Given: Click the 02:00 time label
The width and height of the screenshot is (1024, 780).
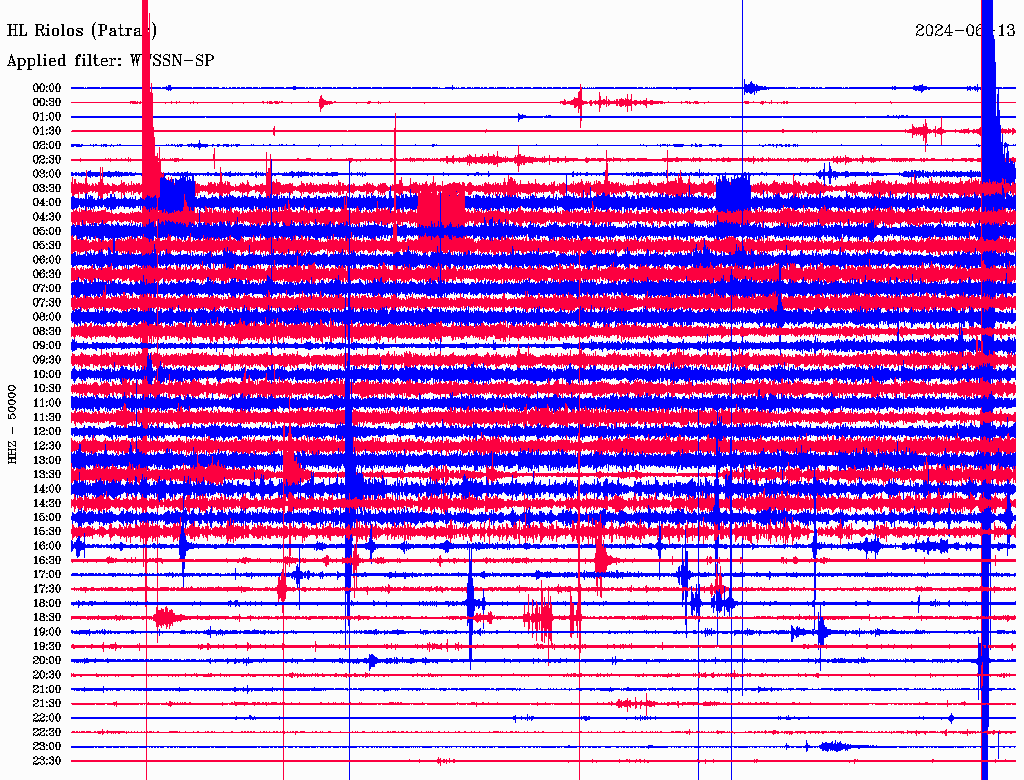Looking at the screenshot, I should coord(47,145).
